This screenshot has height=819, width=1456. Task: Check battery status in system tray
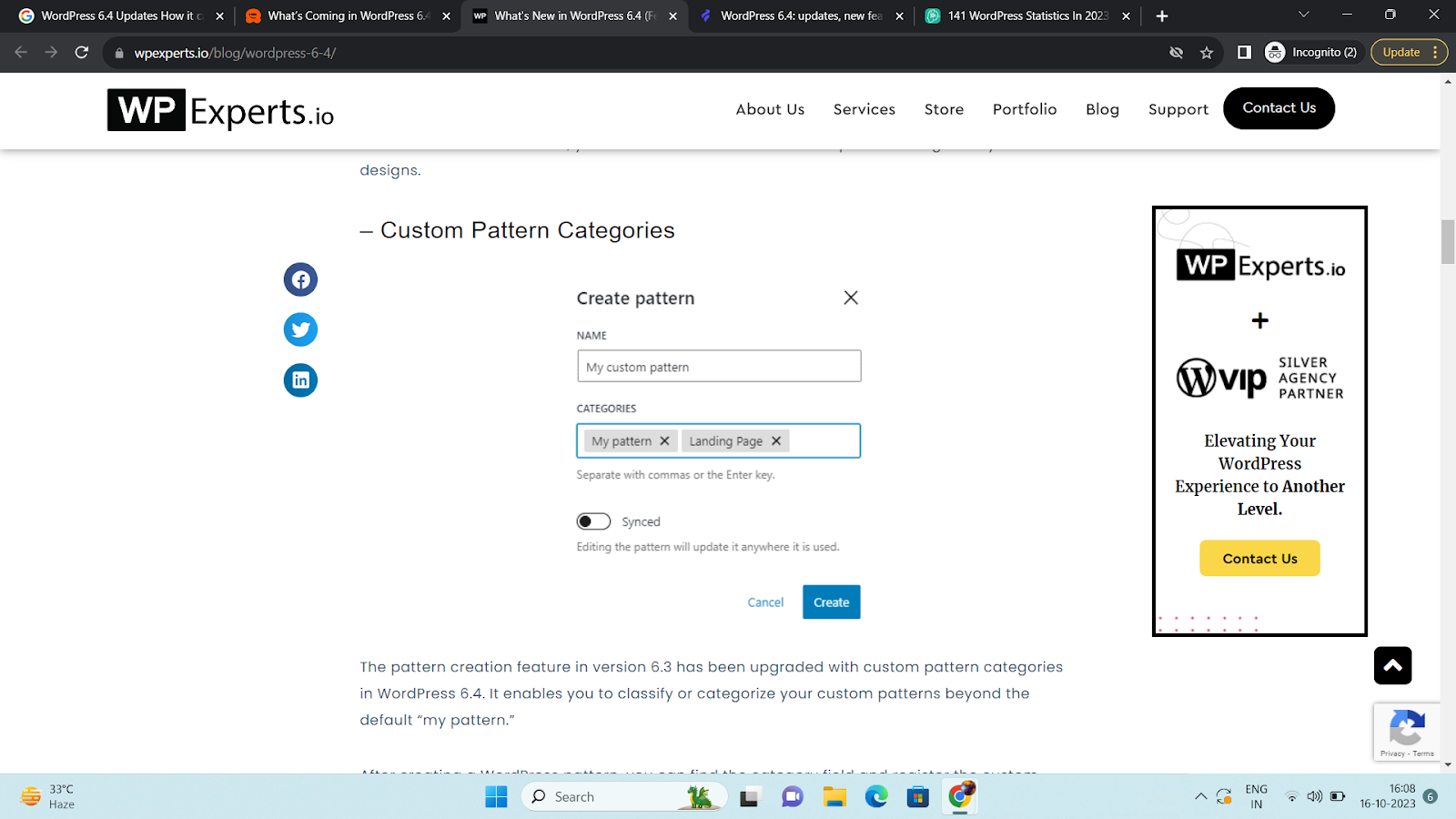pos(1338,797)
